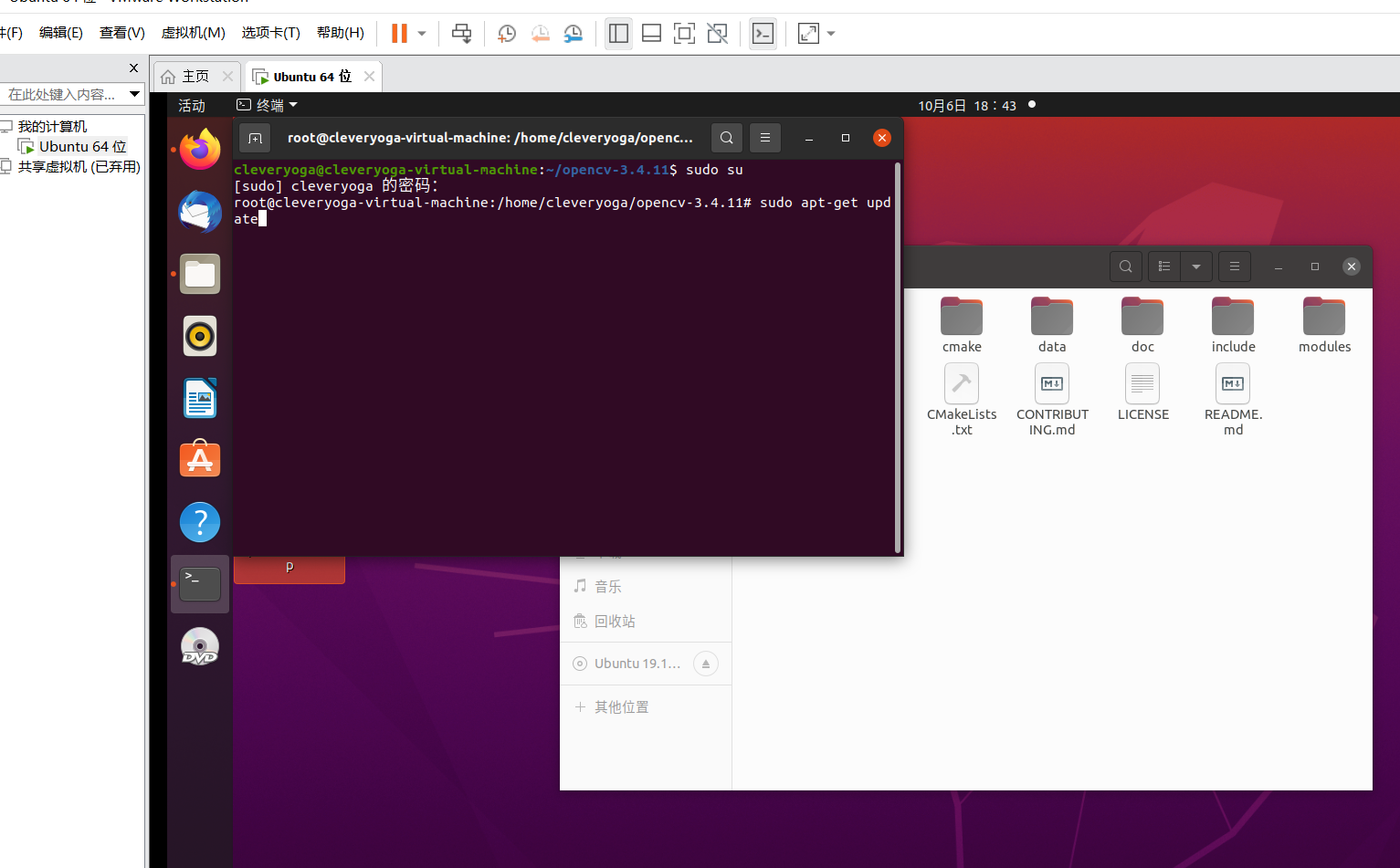Switch to the 主页 tab
Screen dimensions: 1400x868
coord(195,76)
